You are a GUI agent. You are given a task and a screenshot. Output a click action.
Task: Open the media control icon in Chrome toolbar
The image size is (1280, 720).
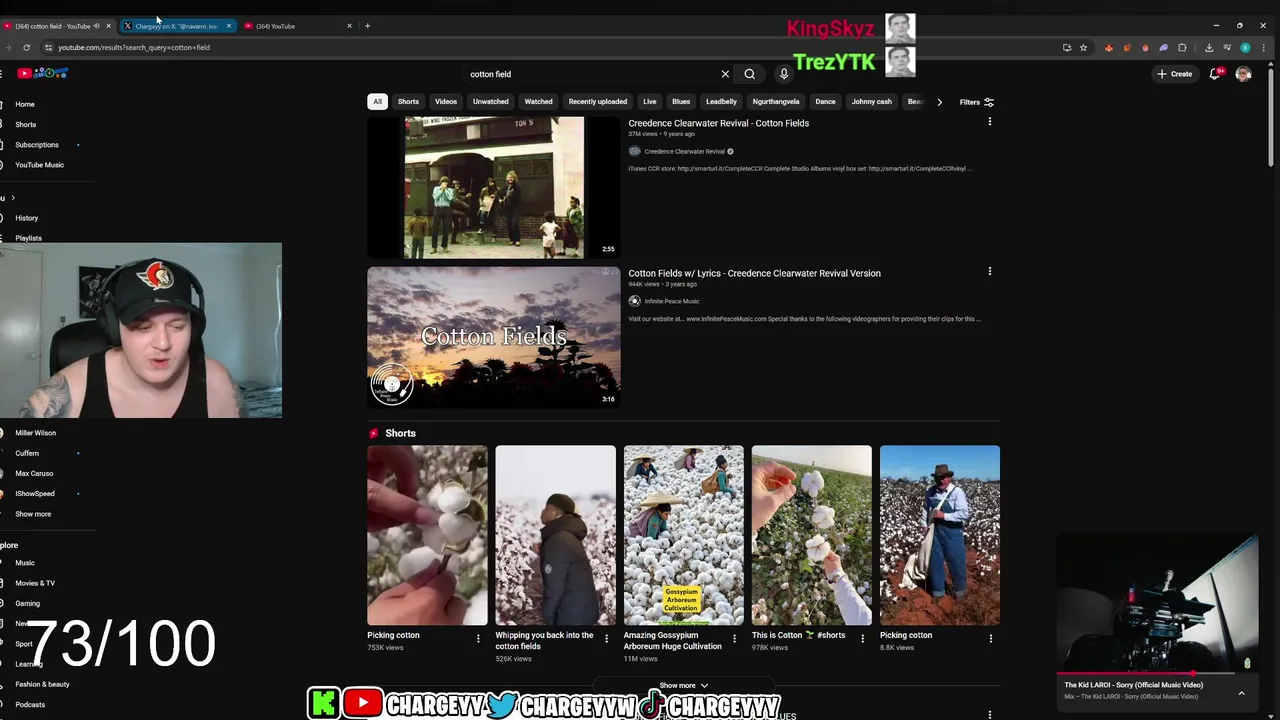click(x=1227, y=47)
